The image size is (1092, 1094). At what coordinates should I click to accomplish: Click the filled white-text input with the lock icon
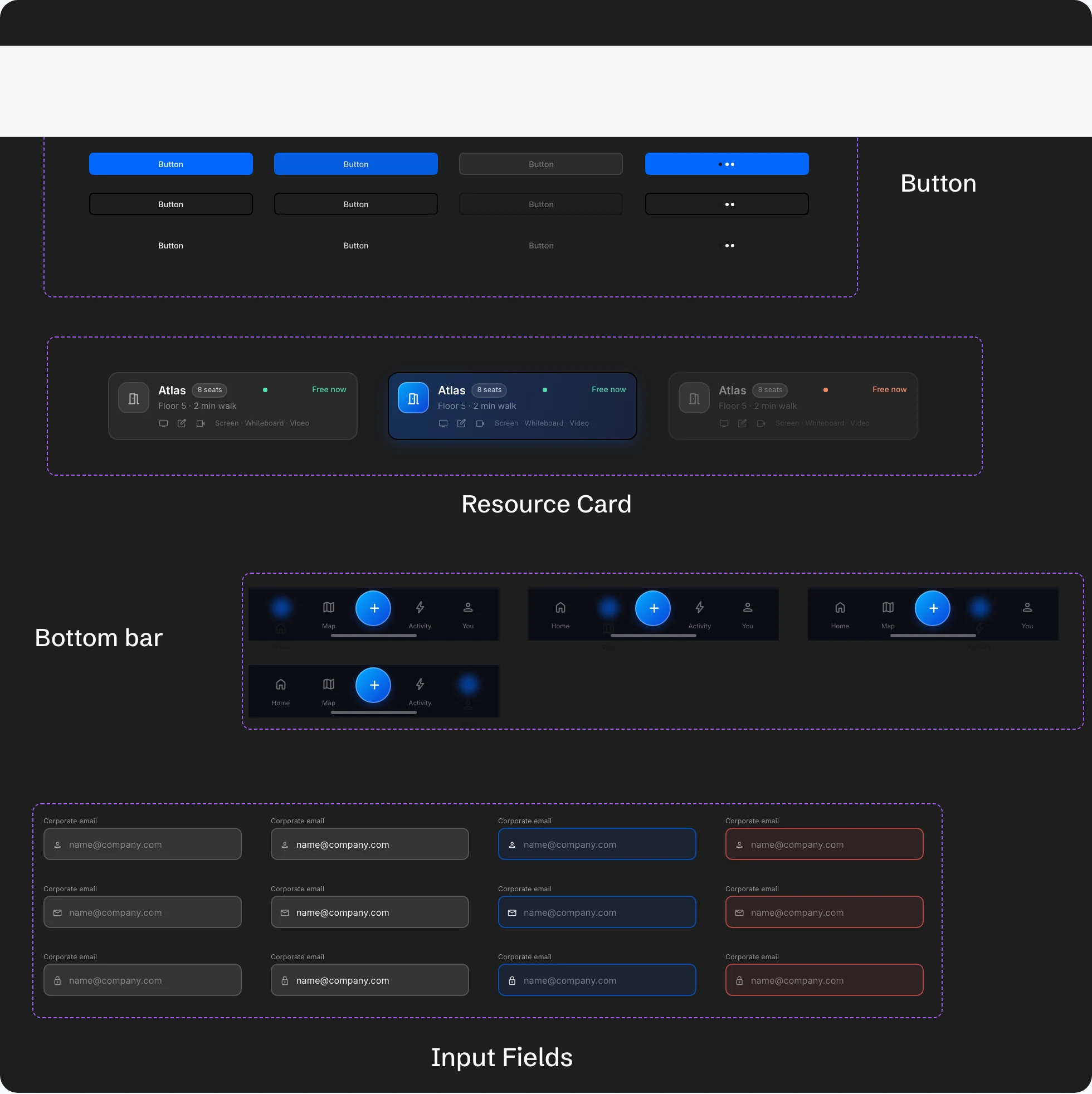[x=369, y=980]
